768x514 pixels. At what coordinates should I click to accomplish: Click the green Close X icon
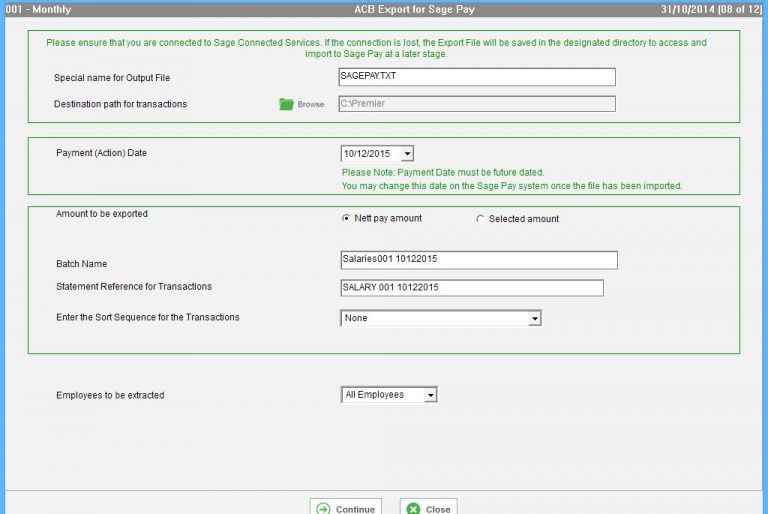point(413,509)
